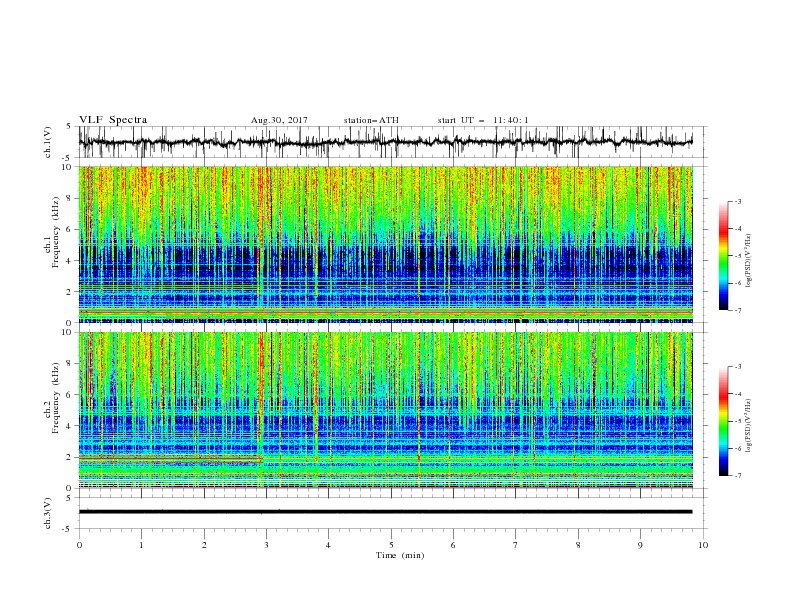Click the time axis tick label "7"
Screen dimensions: 792x612
[x=516, y=545]
